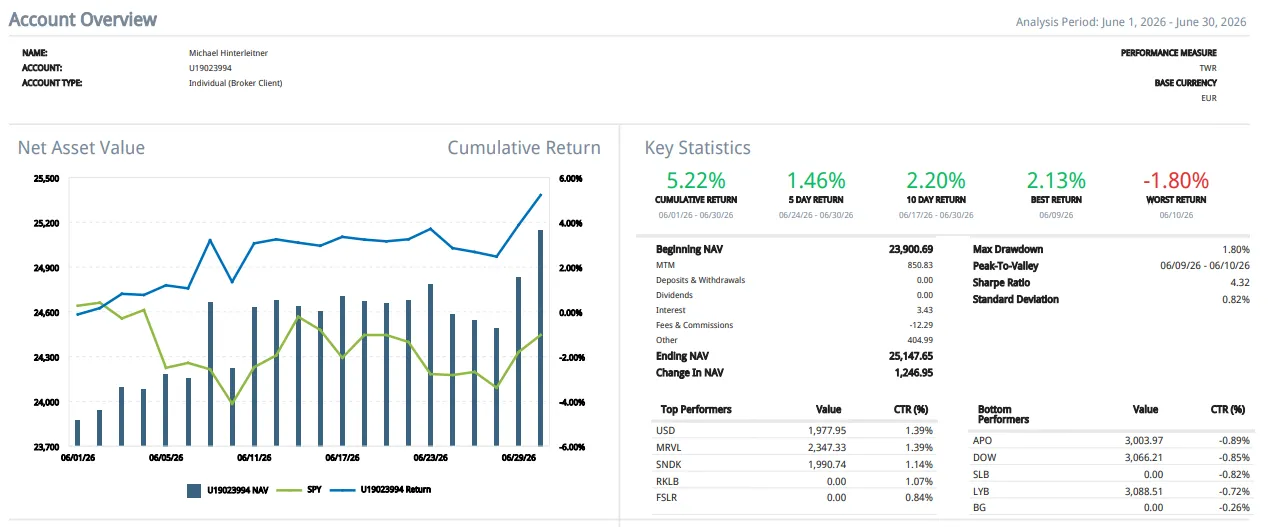The width and height of the screenshot is (1272, 527).
Task: Click the RKLB CTR 1.07%
Action: tap(917, 481)
